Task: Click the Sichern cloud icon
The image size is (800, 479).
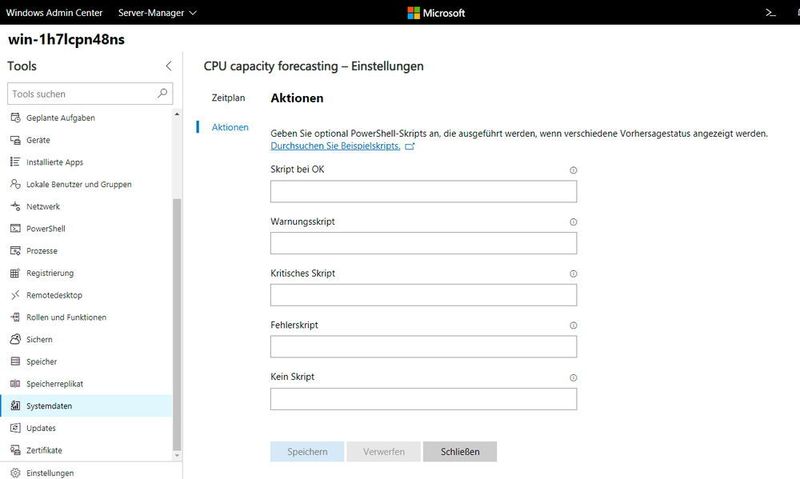Action: point(15,339)
